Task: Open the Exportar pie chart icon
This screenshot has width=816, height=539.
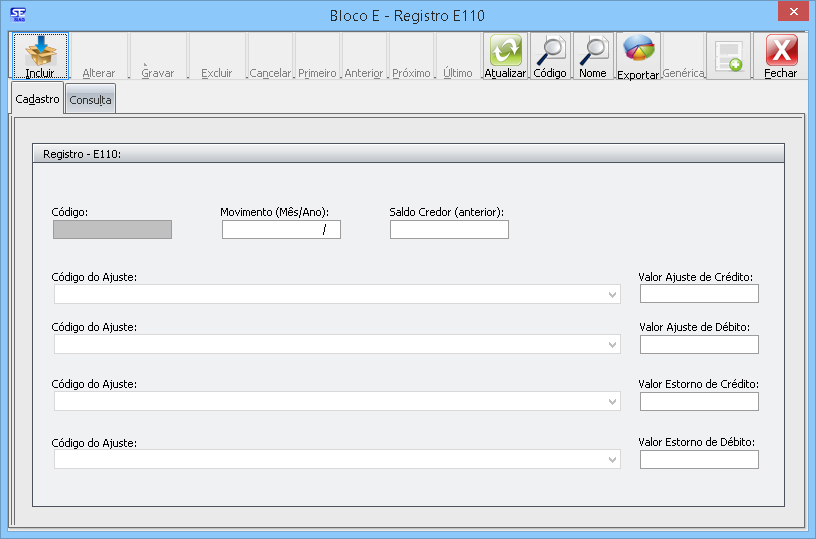Action: [638, 50]
